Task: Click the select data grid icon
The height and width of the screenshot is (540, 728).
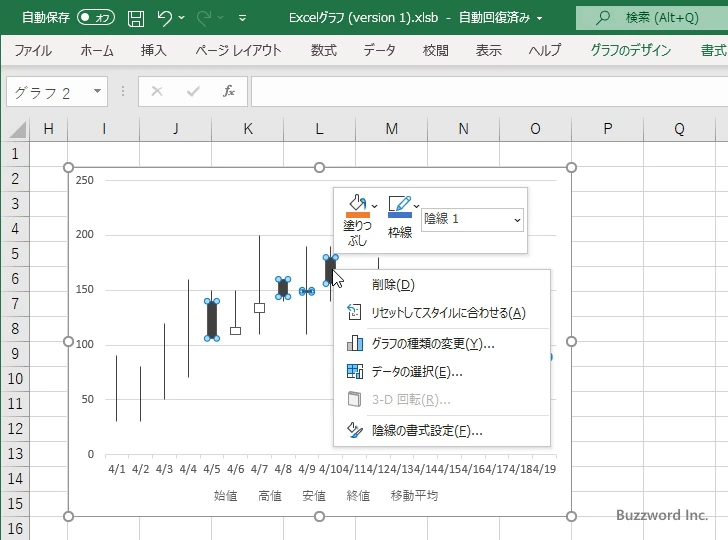Action: click(x=355, y=371)
